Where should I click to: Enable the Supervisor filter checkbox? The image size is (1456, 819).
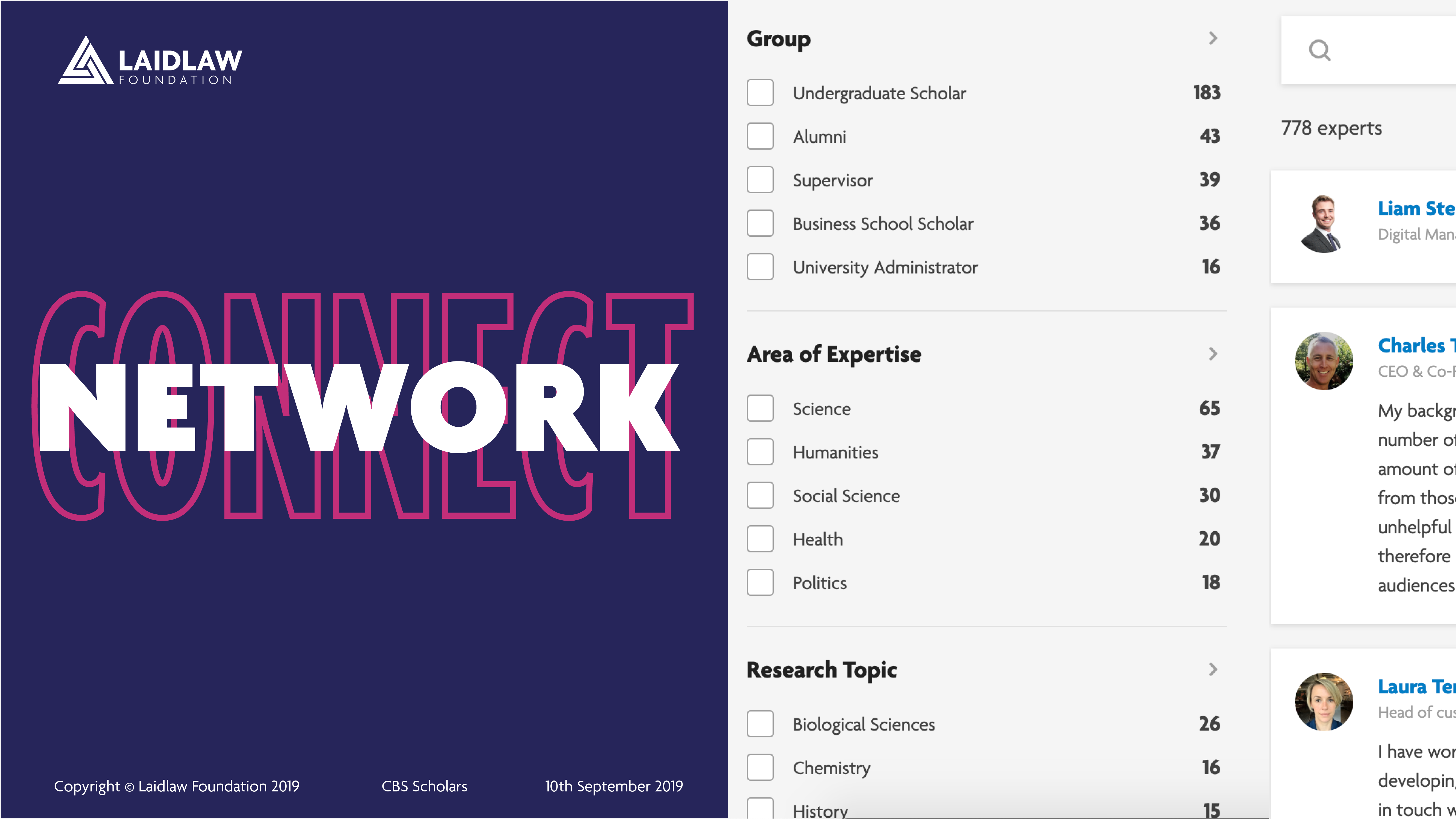coord(760,180)
